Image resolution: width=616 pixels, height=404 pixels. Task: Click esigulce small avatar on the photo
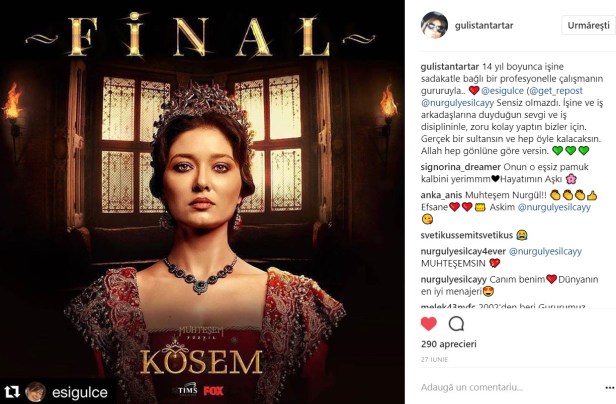36,392
